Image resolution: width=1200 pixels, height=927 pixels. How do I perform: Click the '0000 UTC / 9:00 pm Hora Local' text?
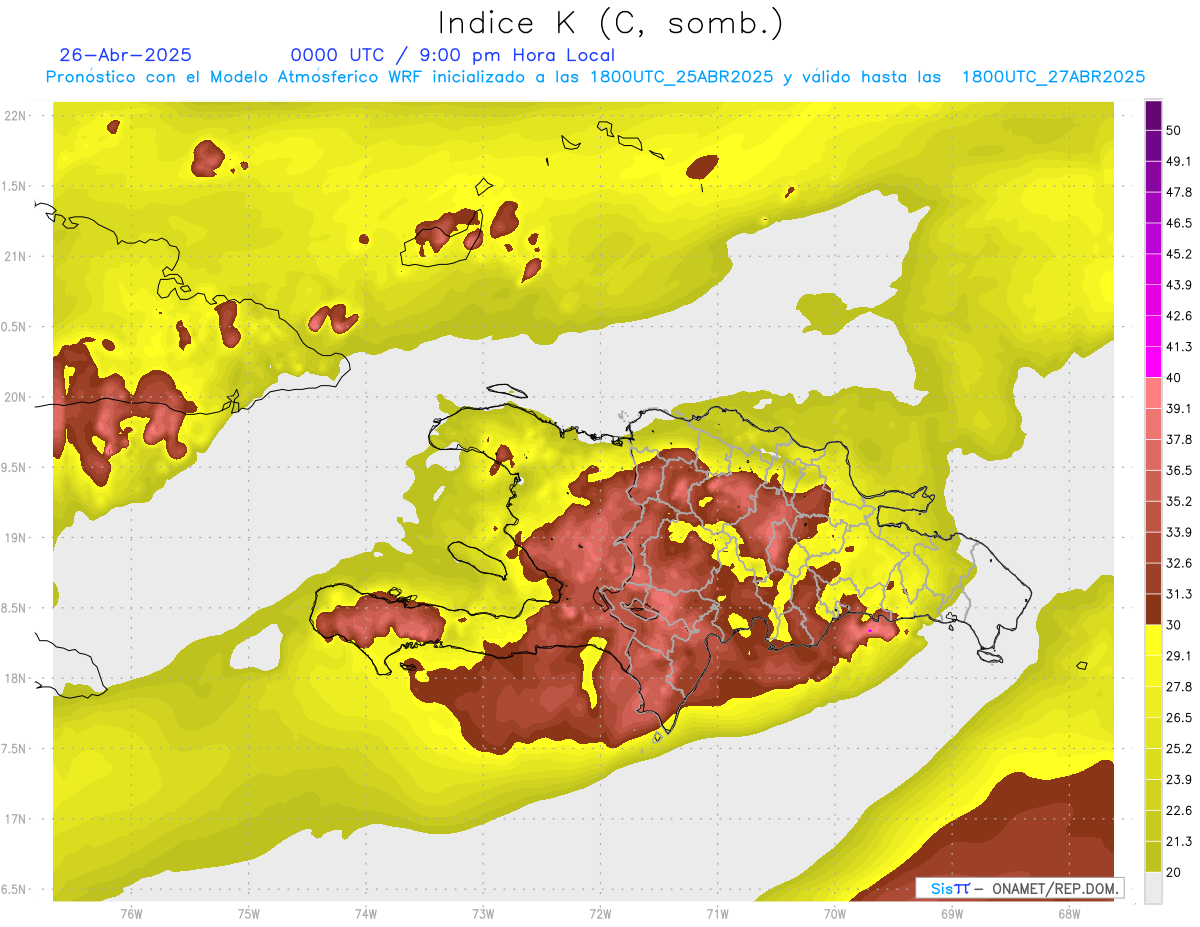(453, 55)
